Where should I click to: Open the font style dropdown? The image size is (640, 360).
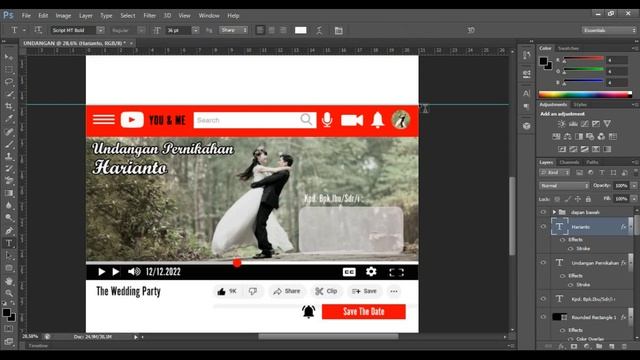point(141,30)
